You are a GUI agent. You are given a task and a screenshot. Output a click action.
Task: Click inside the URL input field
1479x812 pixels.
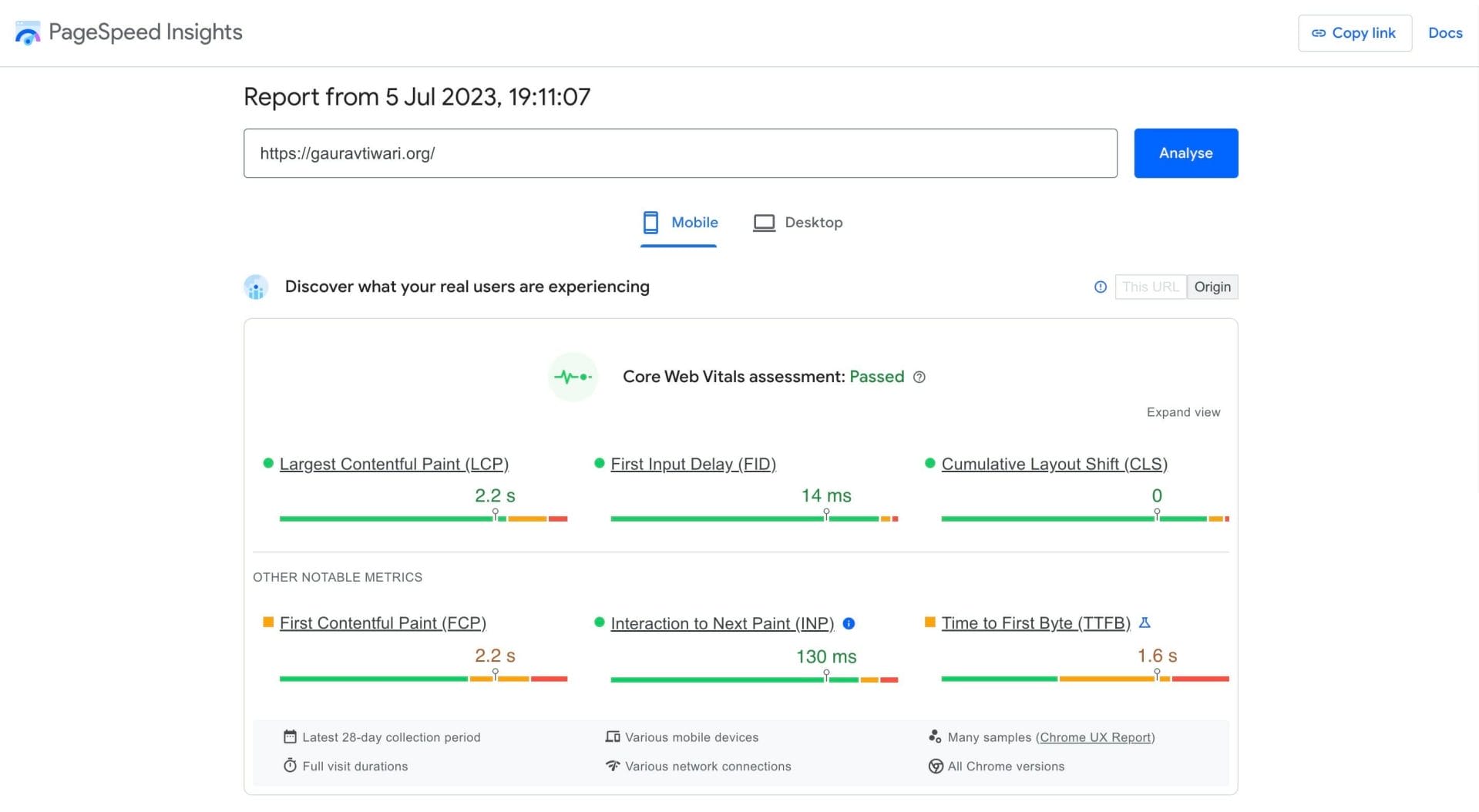pos(679,153)
